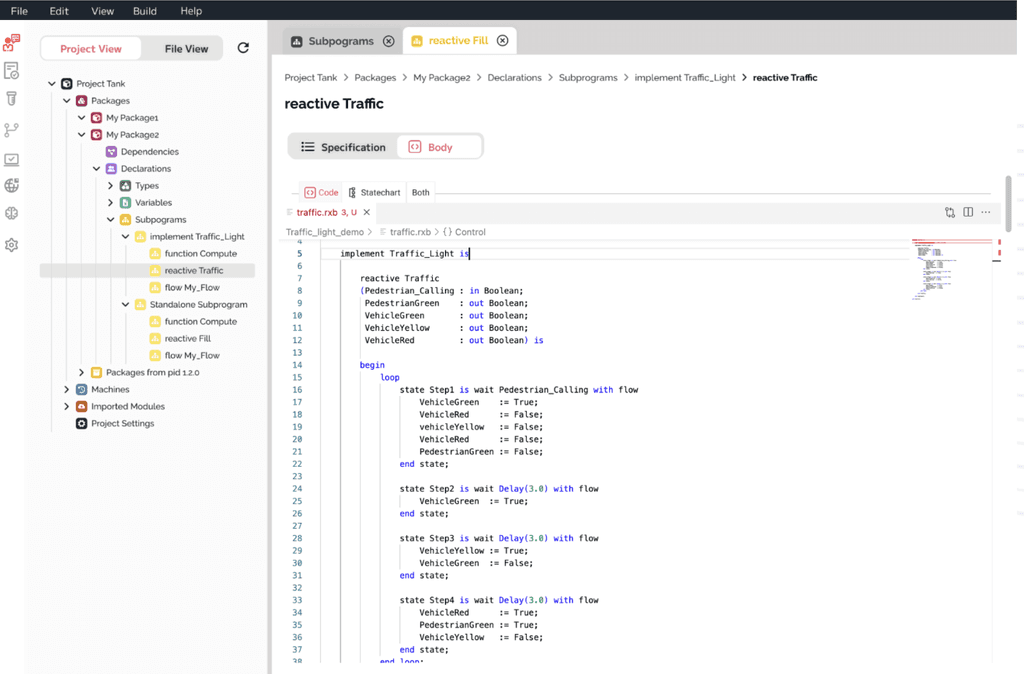Open the Build menu

click(144, 11)
